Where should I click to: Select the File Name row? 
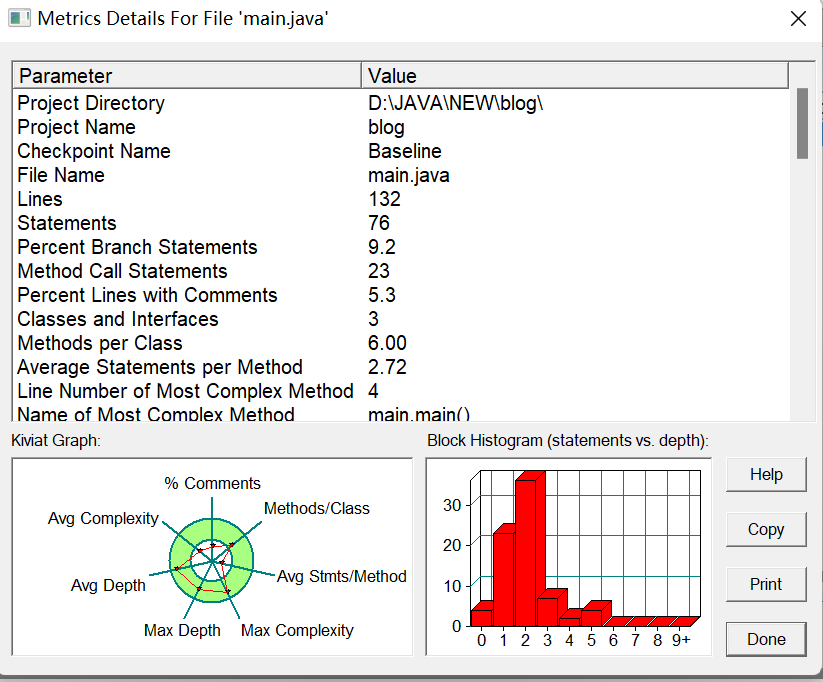pyautogui.click(x=401, y=175)
